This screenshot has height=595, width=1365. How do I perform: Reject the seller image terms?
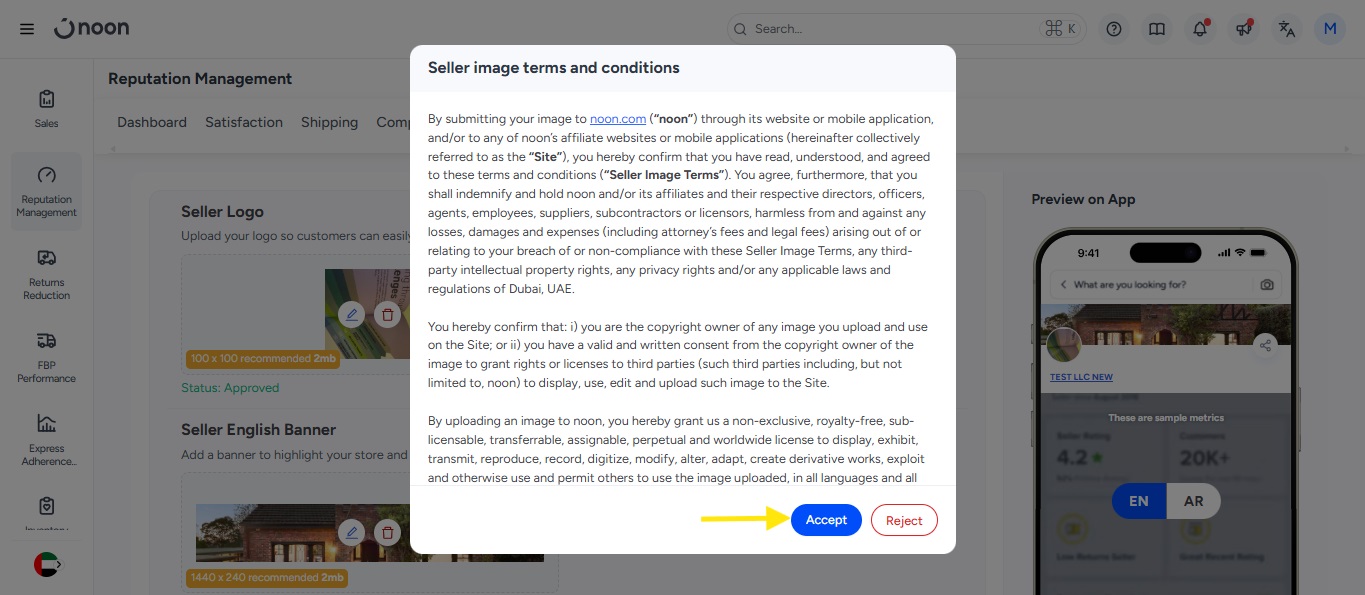tap(904, 520)
